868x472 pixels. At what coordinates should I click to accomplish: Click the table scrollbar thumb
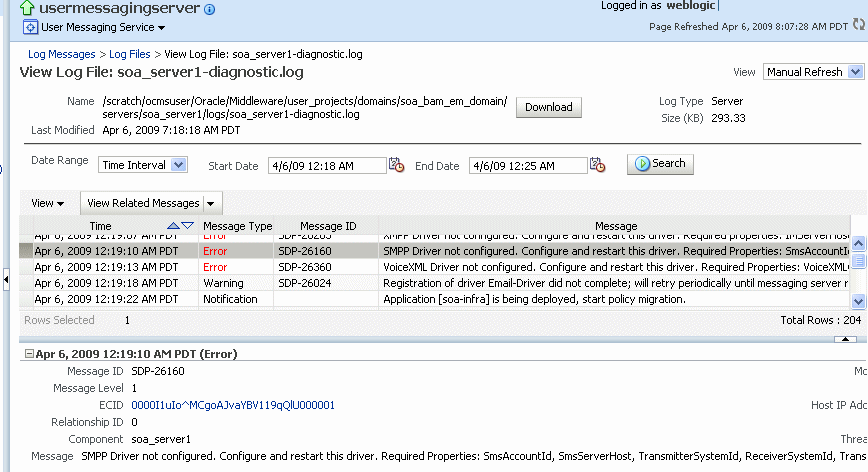pyautogui.click(x=859, y=260)
